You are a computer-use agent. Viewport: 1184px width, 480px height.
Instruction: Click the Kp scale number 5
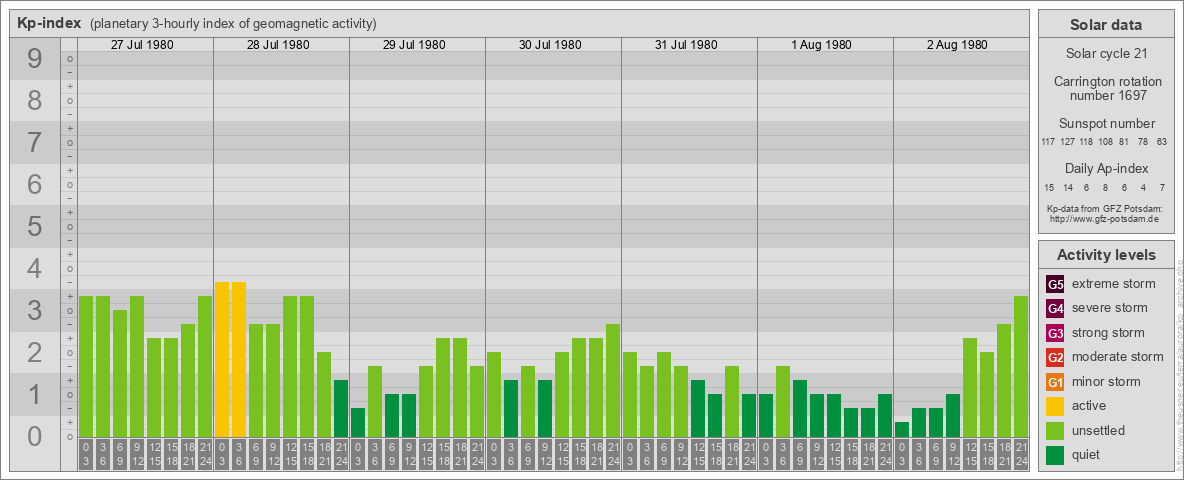(x=35, y=226)
